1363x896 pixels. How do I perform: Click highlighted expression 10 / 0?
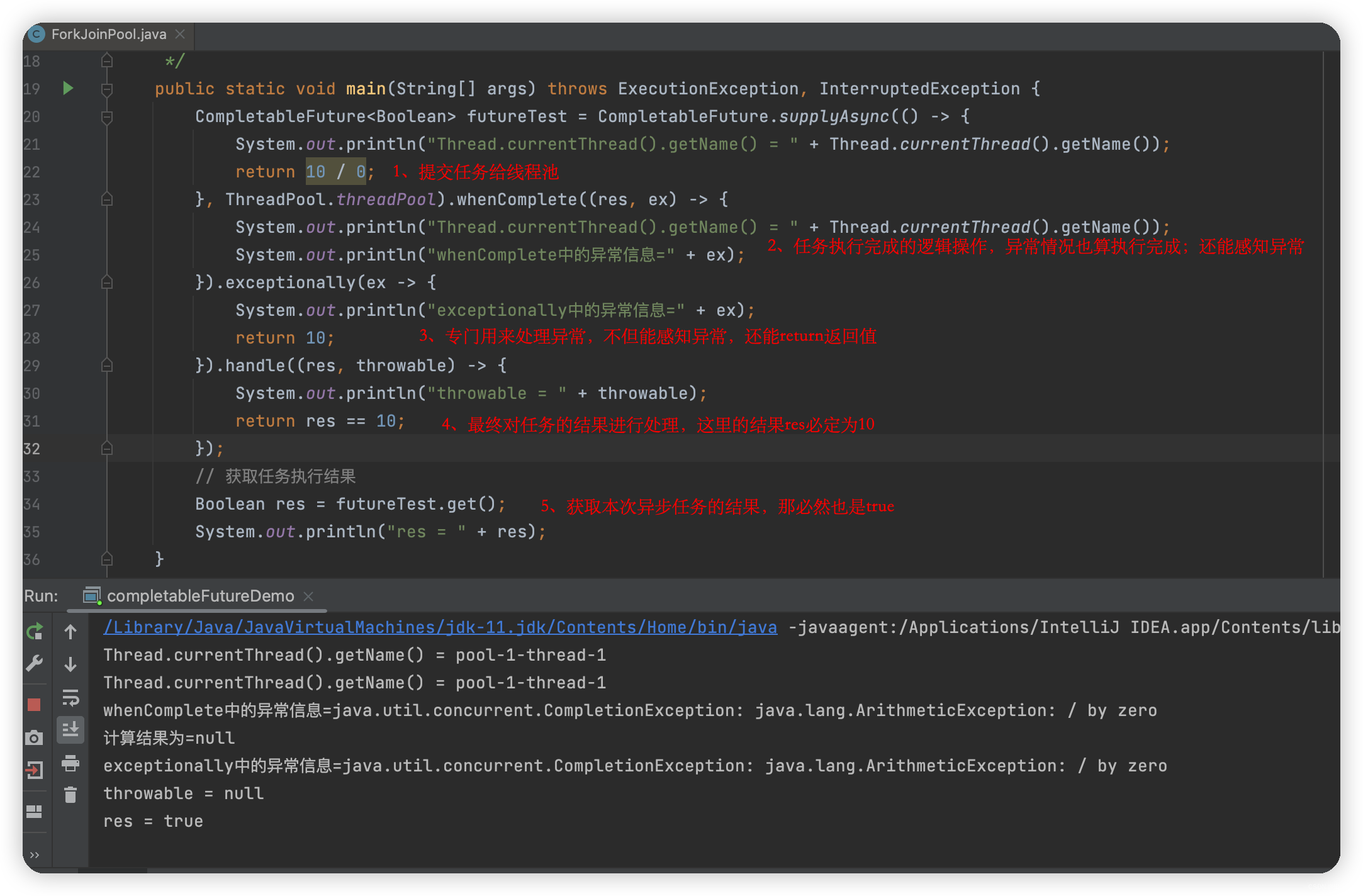335,172
